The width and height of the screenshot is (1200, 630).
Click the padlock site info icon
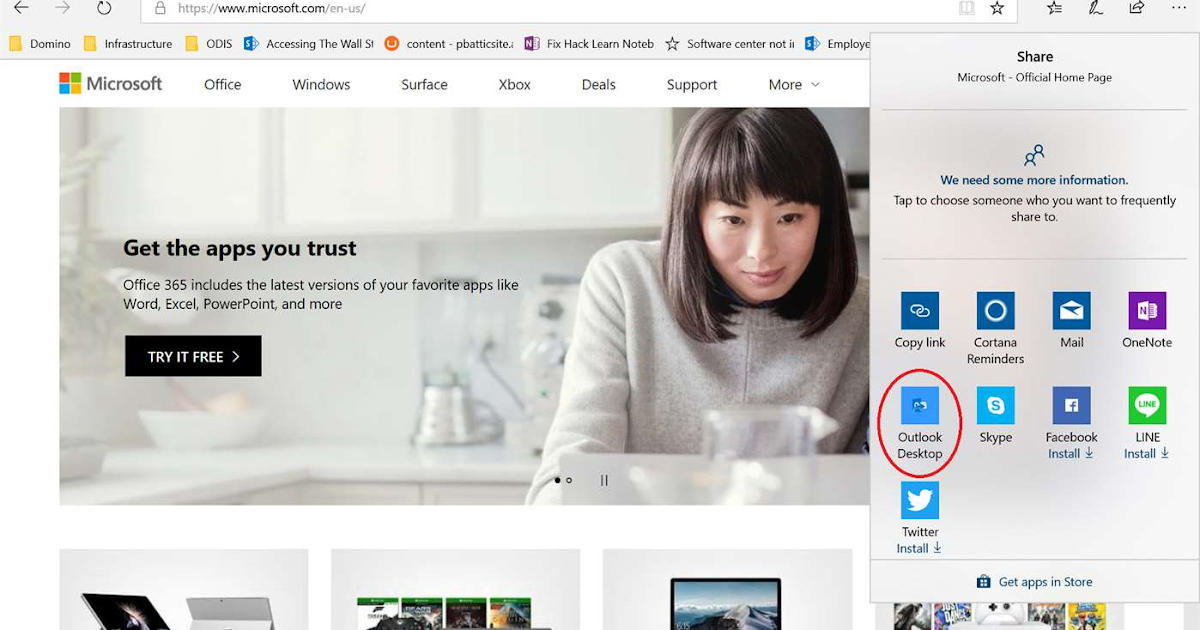coord(160,8)
